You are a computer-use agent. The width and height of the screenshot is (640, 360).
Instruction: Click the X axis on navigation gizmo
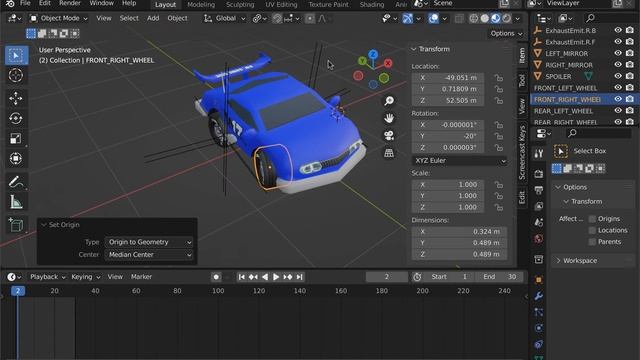pos(388,63)
